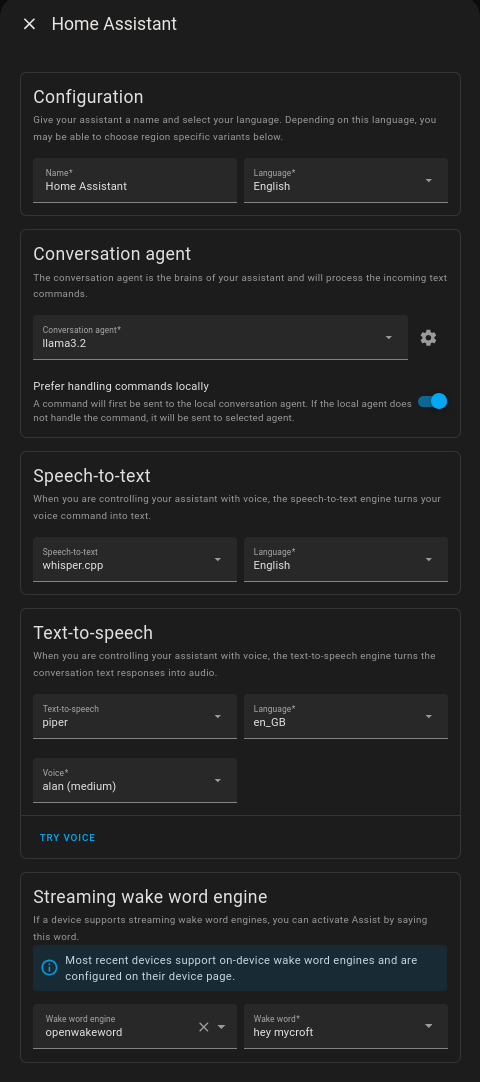
Task: Open the Speech-to-text whisper.cpp dropdown
Action: [134, 559]
